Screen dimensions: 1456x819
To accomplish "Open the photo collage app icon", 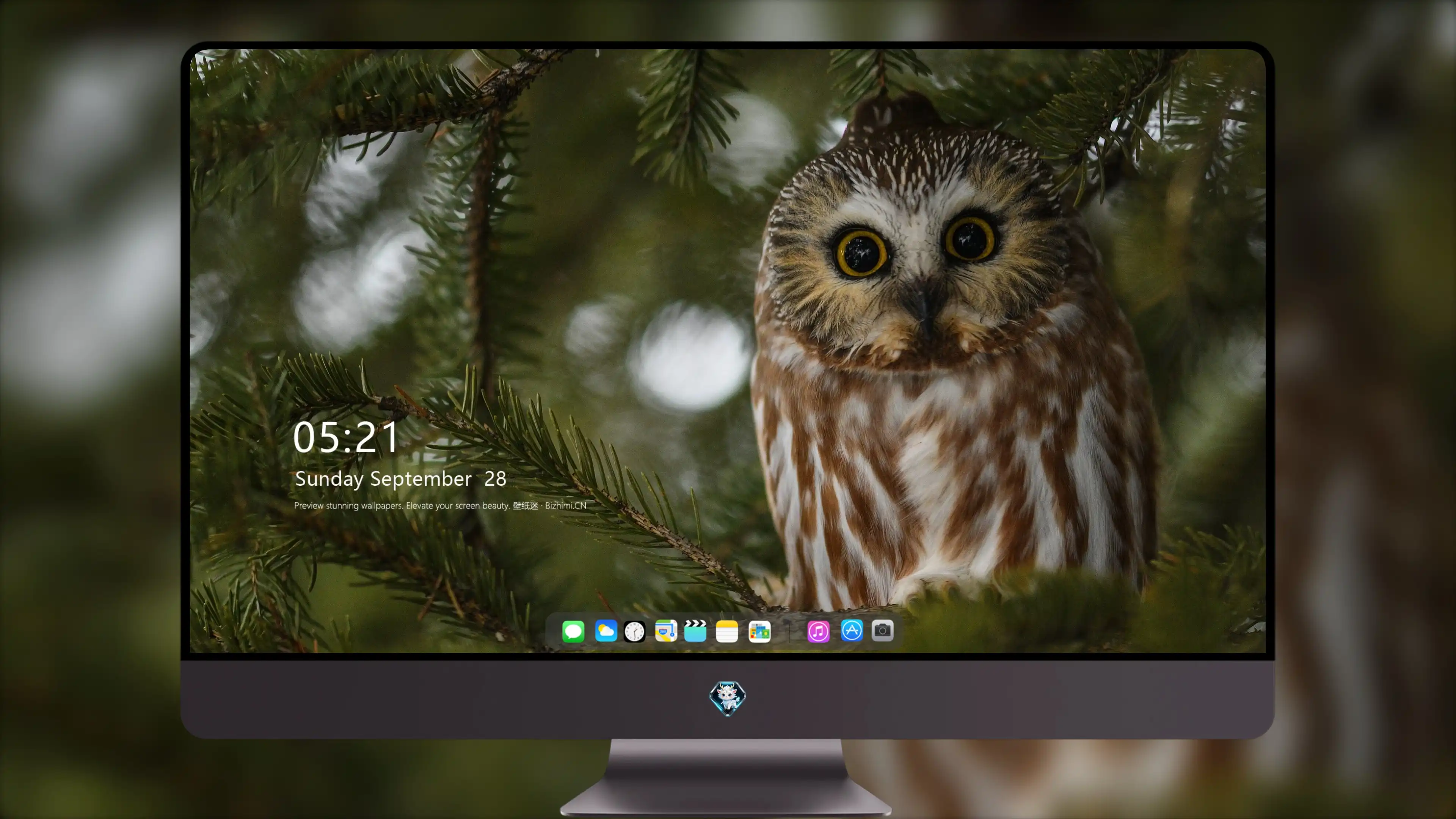I will point(759,631).
